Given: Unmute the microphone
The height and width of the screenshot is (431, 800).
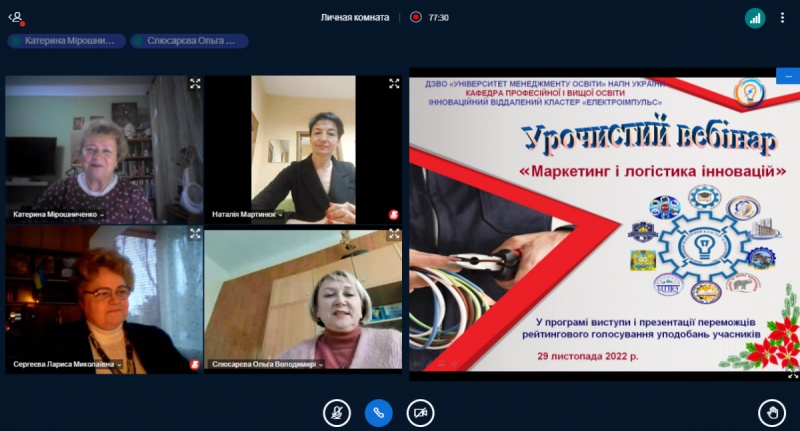Looking at the screenshot, I should (x=337, y=412).
